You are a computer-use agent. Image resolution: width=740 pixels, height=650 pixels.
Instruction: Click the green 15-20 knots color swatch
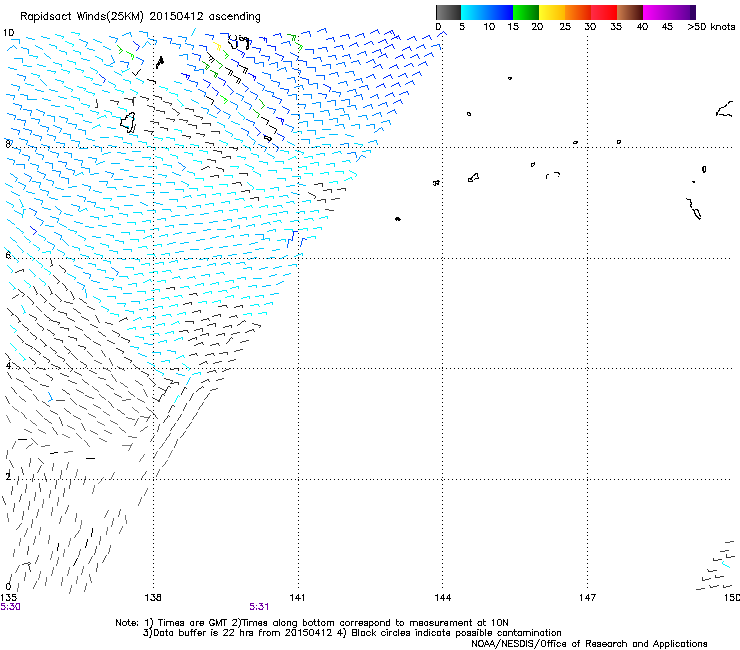[x=526, y=12]
